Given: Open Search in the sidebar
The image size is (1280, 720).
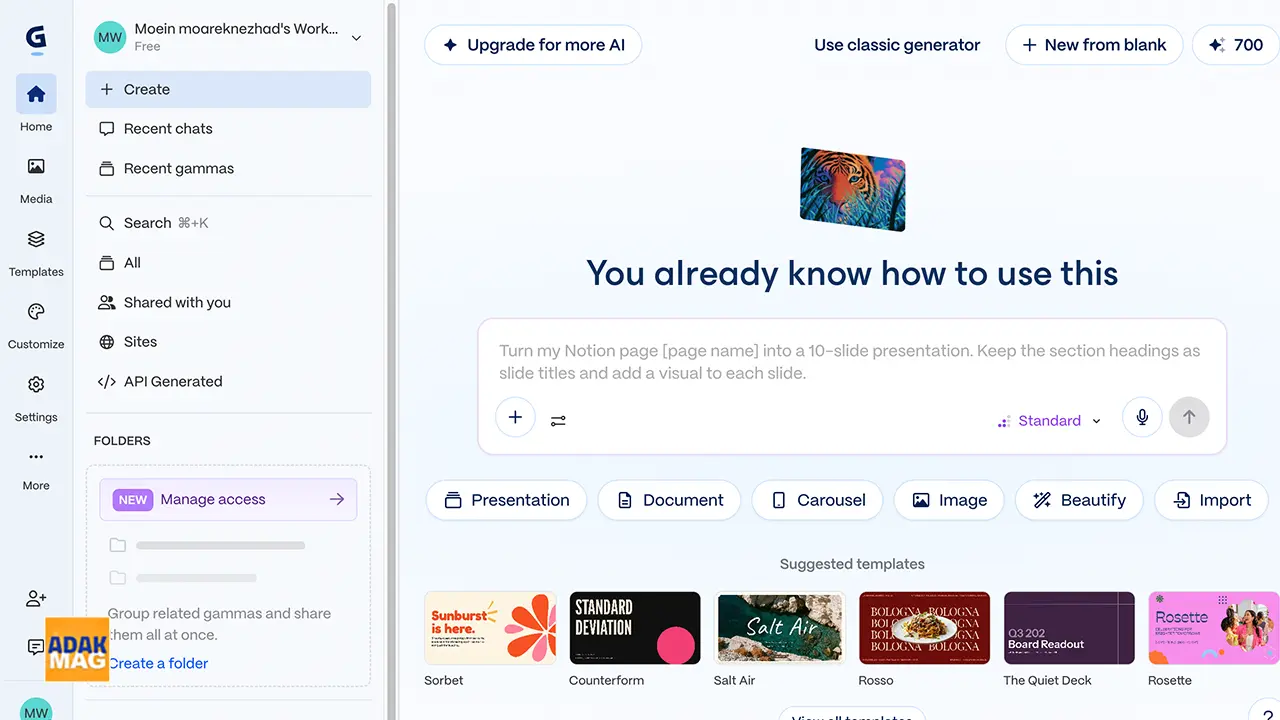Looking at the screenshot, I should tap(228, 223).
